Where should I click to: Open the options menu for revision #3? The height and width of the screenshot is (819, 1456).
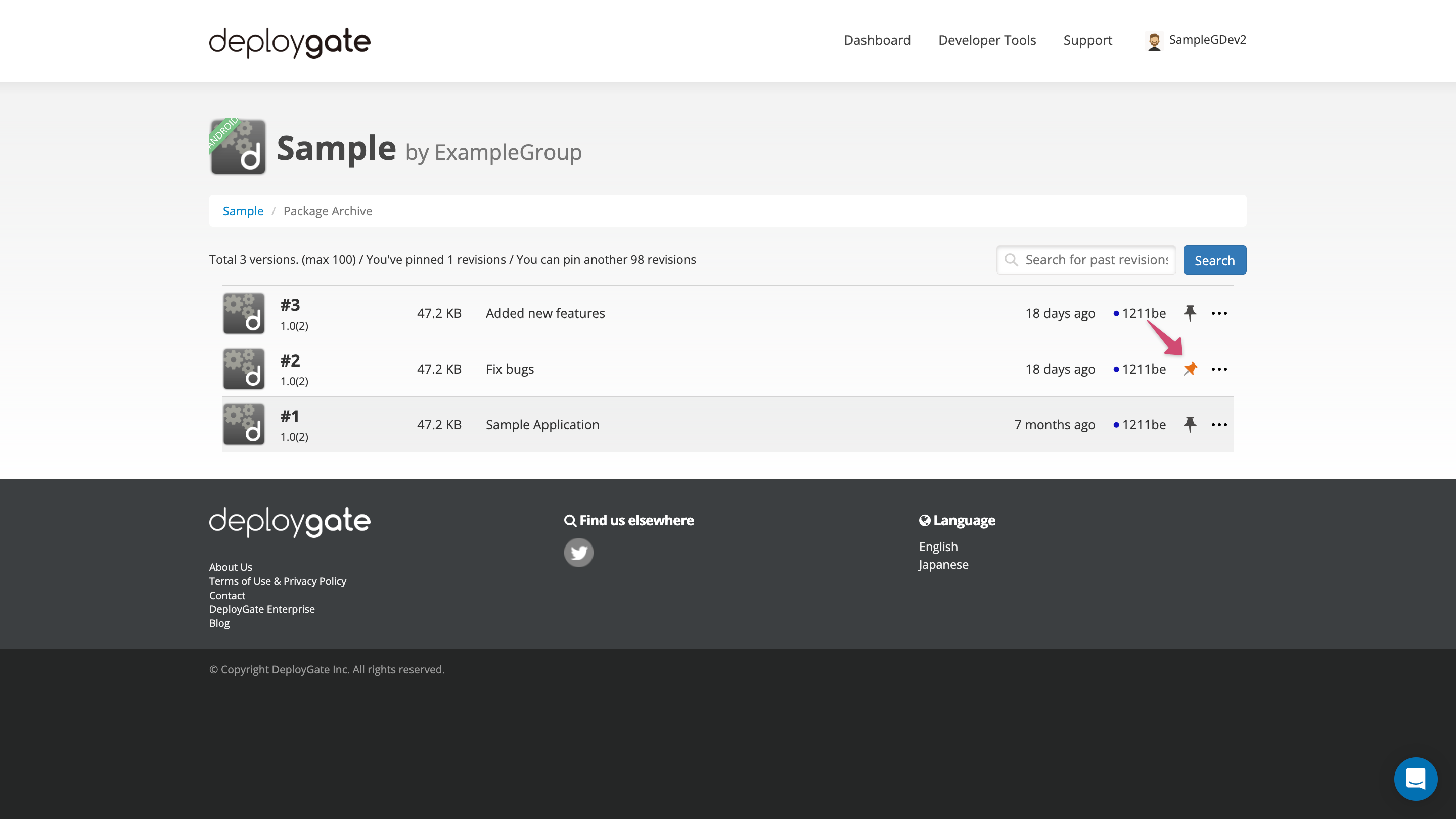[x=1220, y=313]
